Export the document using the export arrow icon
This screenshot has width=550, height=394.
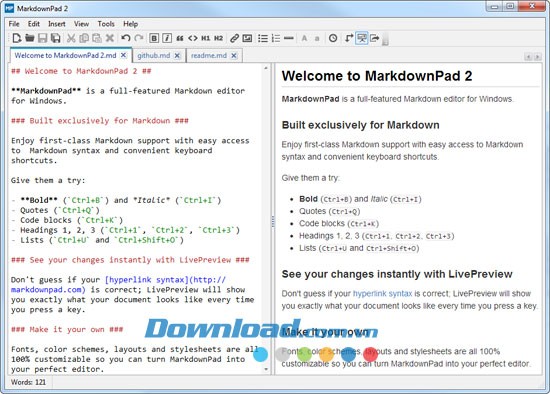click(375, 38)
